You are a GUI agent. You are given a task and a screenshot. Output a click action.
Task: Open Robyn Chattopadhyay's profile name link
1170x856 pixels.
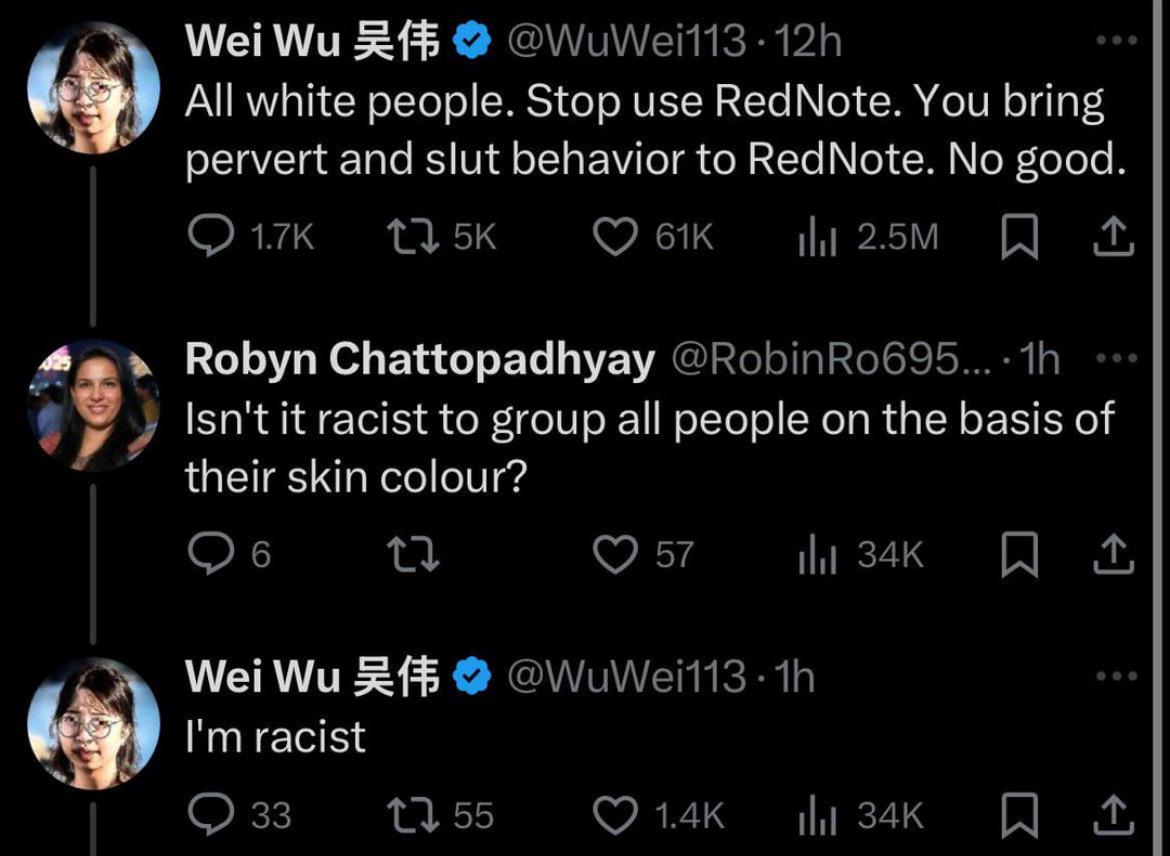pyautogui.click(x=419, y=360)
